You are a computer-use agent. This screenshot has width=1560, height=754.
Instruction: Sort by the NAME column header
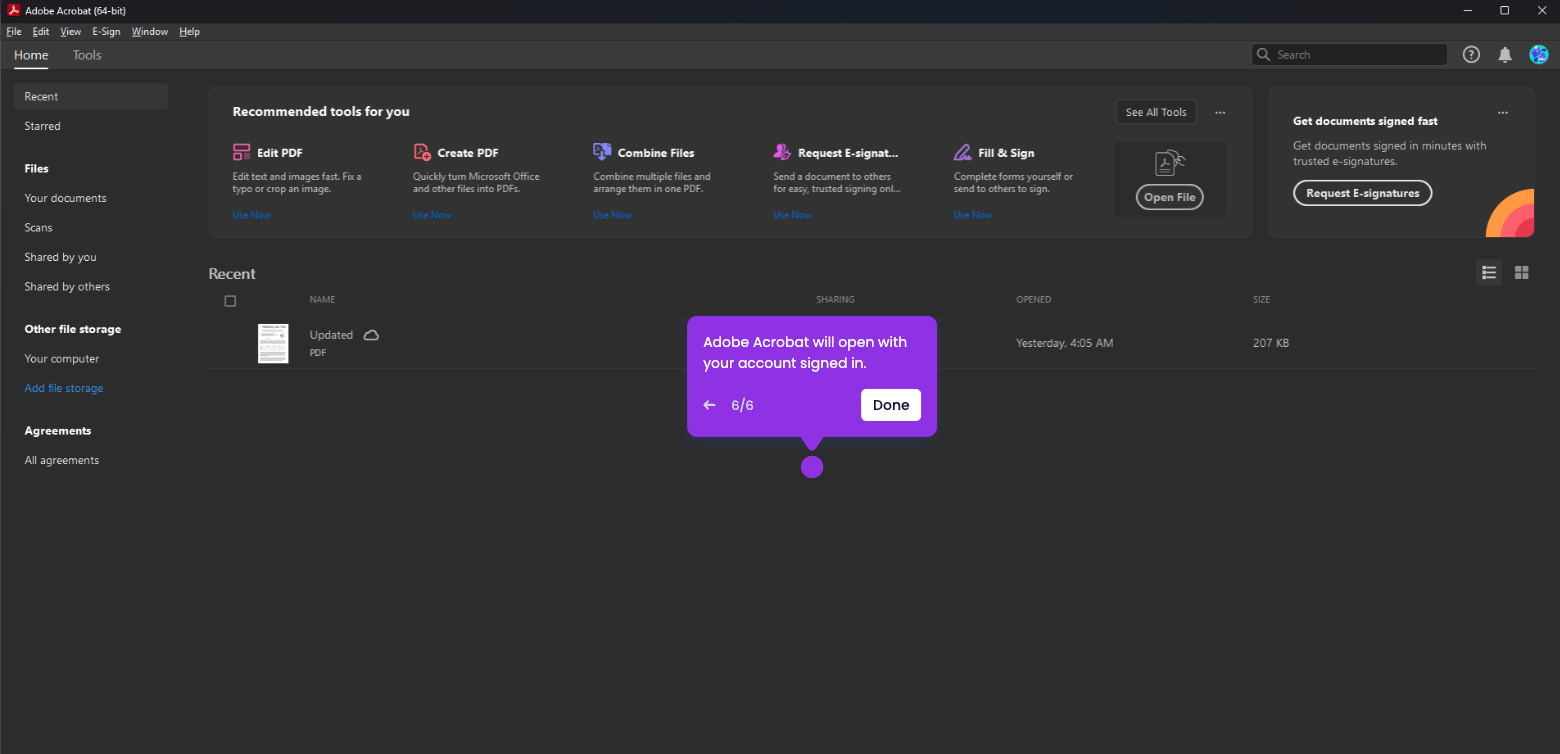pyautogui.click(x=322, y=300)
